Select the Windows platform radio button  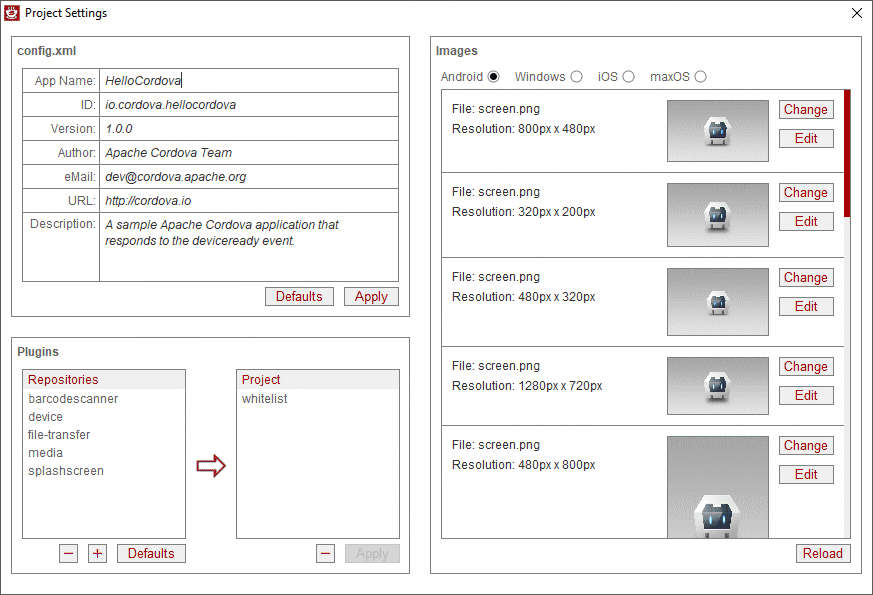(x=576, y=77)
